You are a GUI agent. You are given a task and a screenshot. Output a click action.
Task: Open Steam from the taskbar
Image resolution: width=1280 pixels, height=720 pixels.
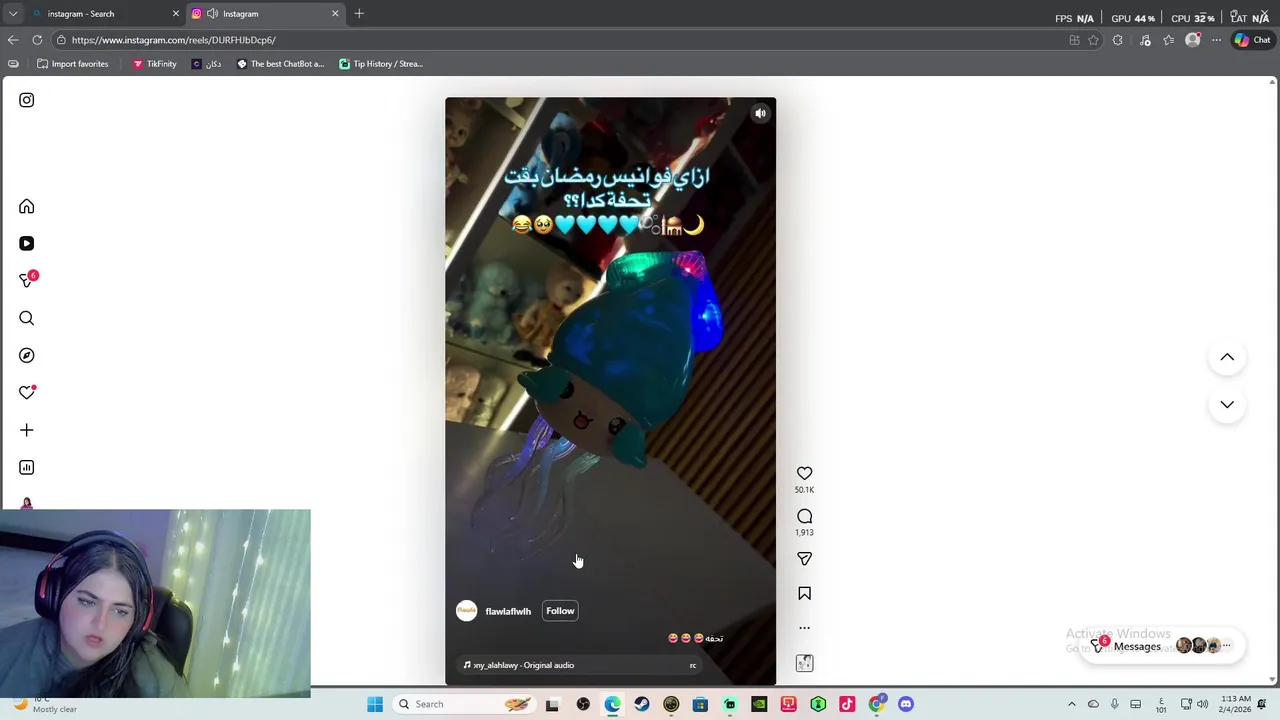coord(642,704)
